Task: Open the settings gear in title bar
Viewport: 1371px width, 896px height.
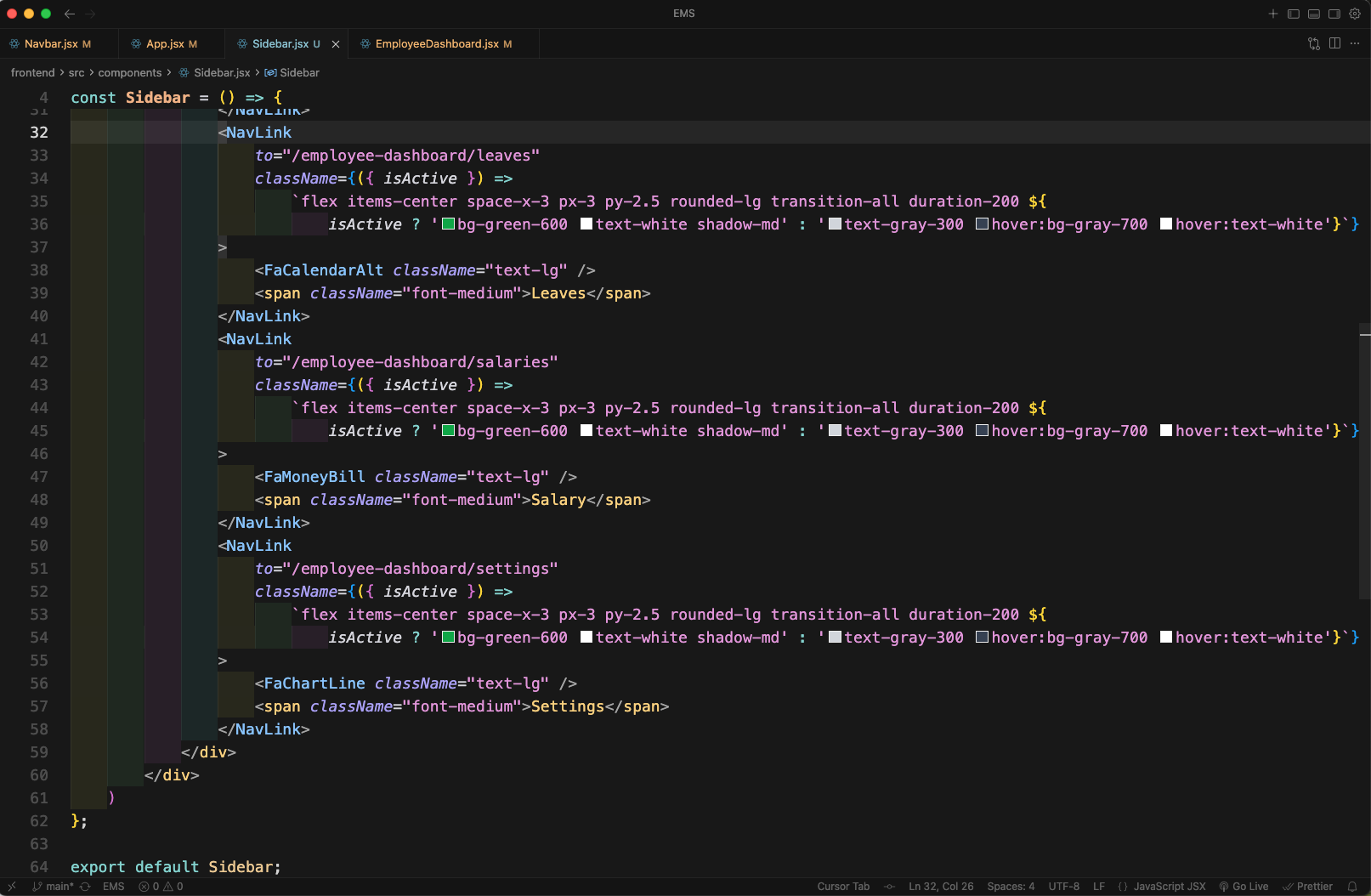Action: (1355, 14)
